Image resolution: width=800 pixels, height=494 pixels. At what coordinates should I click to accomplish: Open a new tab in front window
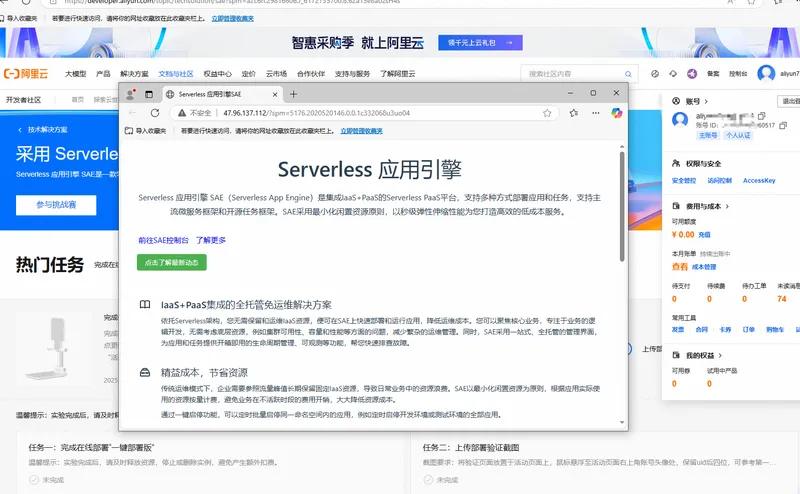click(293, 94)
